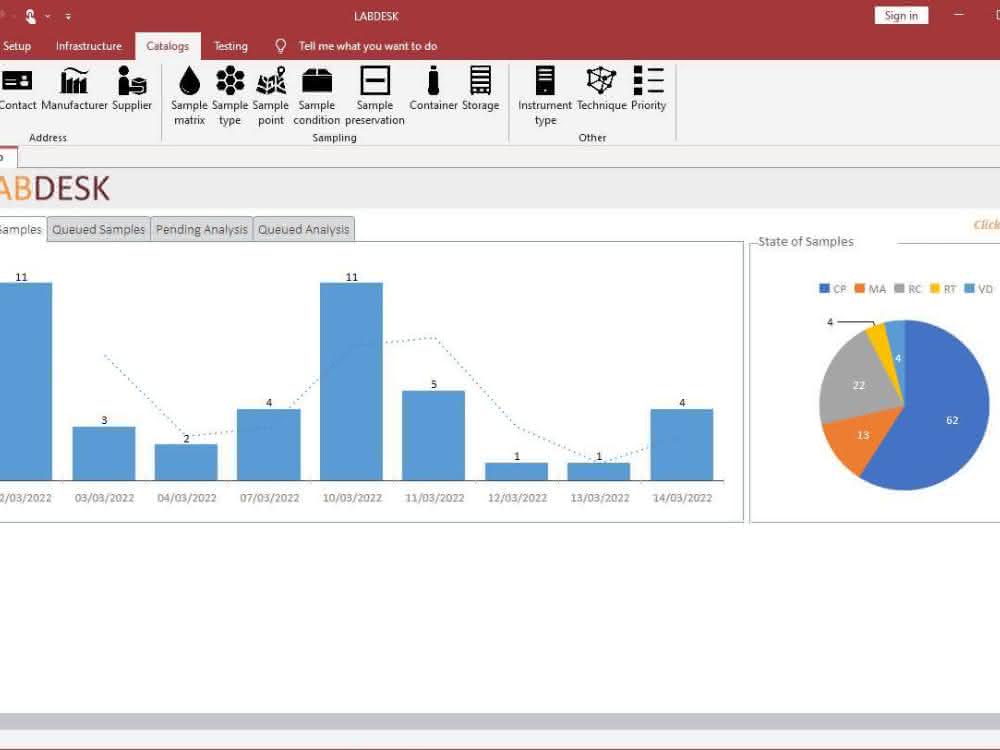The width and height of the screenshot is (1000, 750).
Task: Click the 13/03/2022 axis date label
Action: coord(599,498)
